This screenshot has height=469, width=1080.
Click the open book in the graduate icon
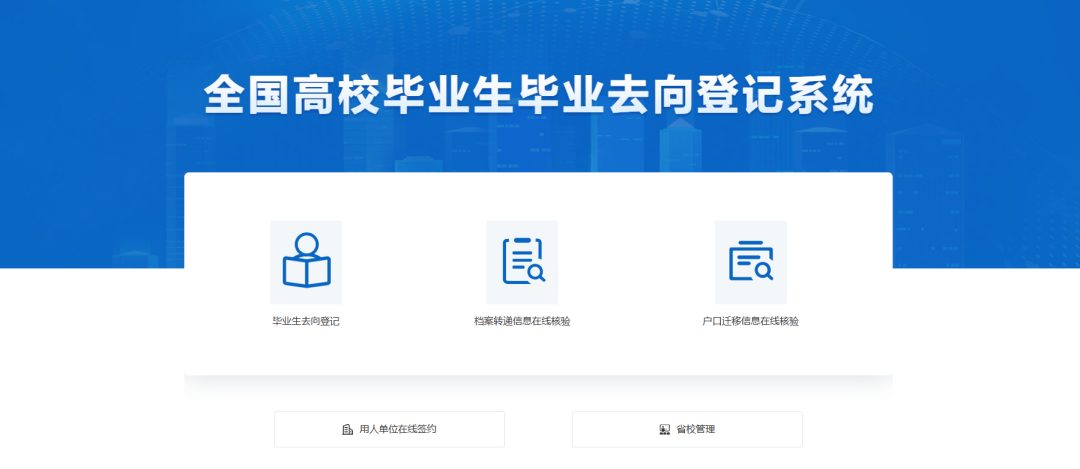point(306,271)
